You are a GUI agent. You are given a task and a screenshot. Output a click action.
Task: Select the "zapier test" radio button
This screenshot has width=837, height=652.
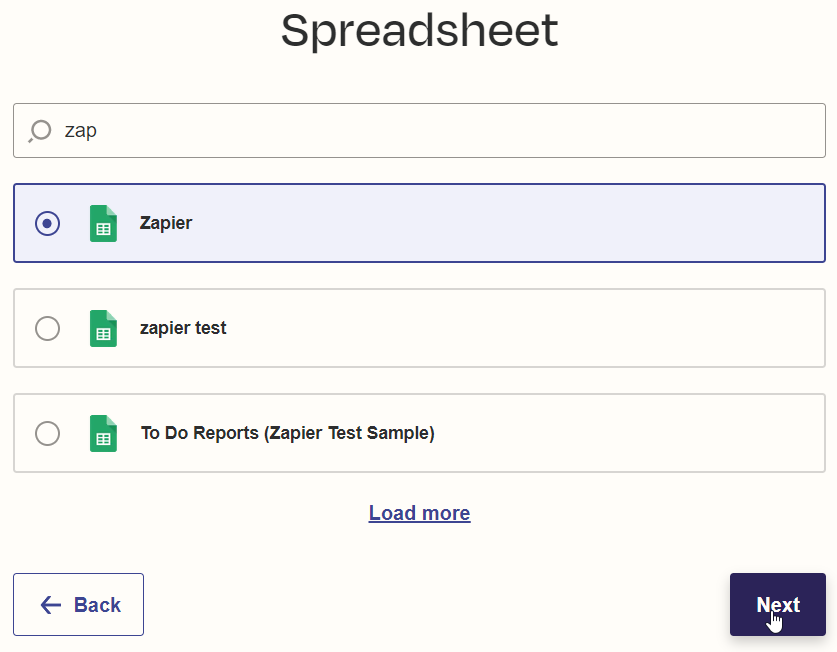48,328
